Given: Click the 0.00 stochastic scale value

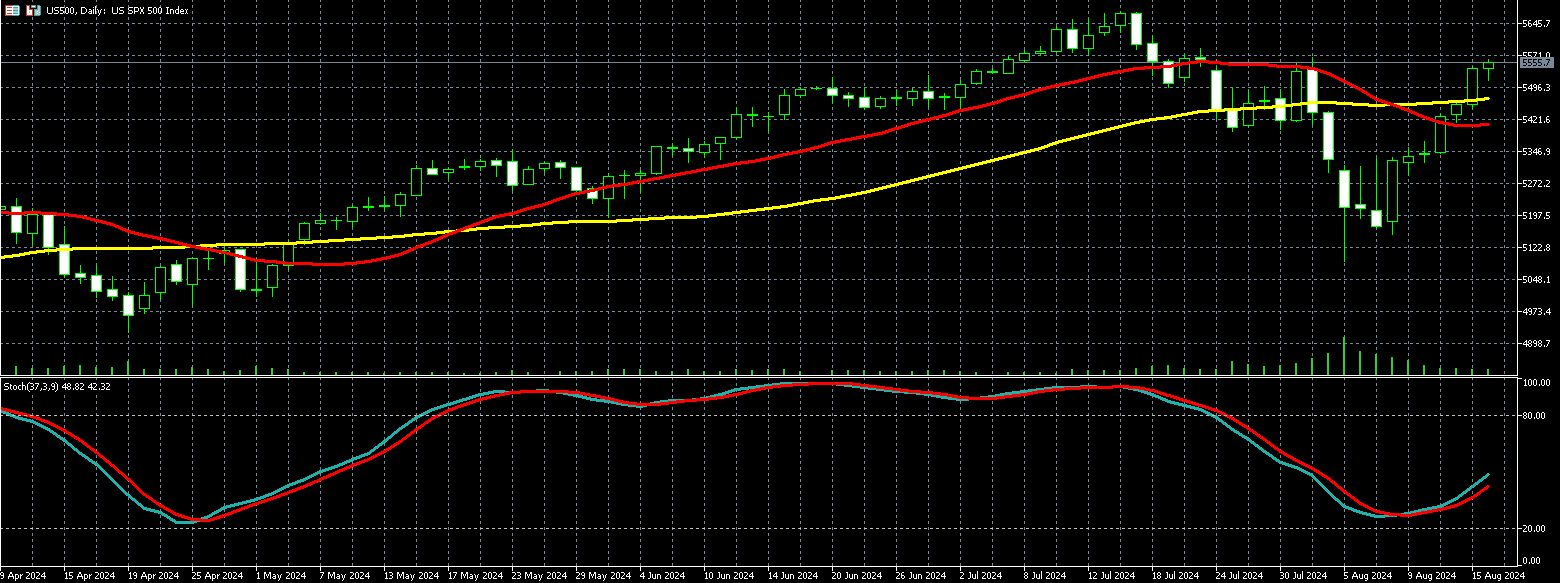Looking at the screenshot, I should pyautogui.click(x=1533, y=560).
